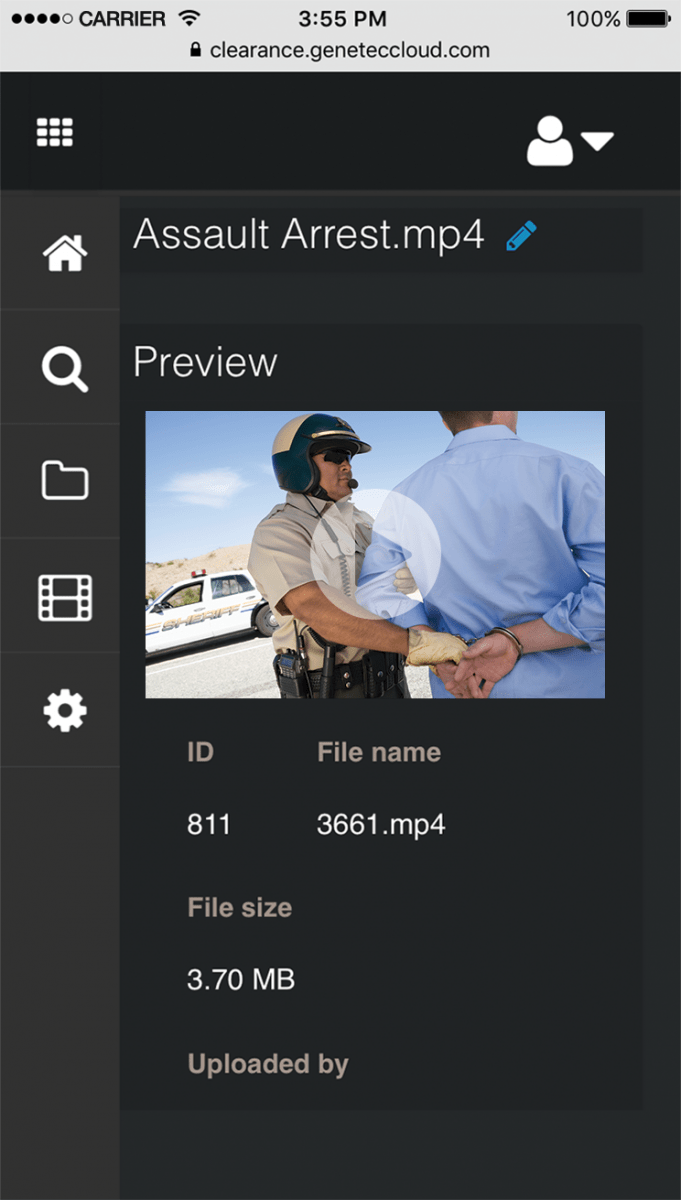Click the user profile avatar icon
Viewport: 681px width, 1200px height.
(x=549, y=141)
